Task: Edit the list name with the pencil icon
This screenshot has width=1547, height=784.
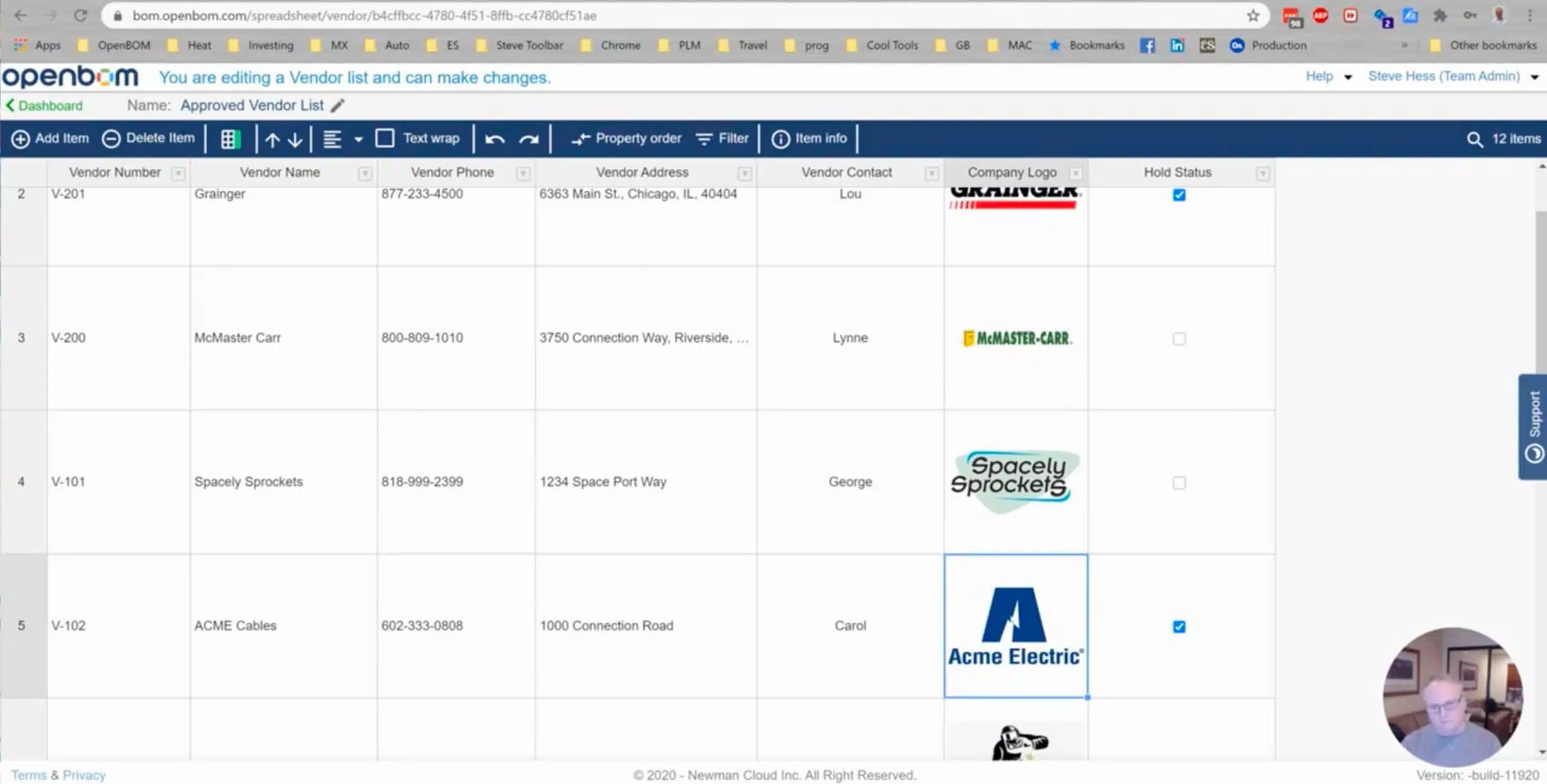Action: (338, 106)
